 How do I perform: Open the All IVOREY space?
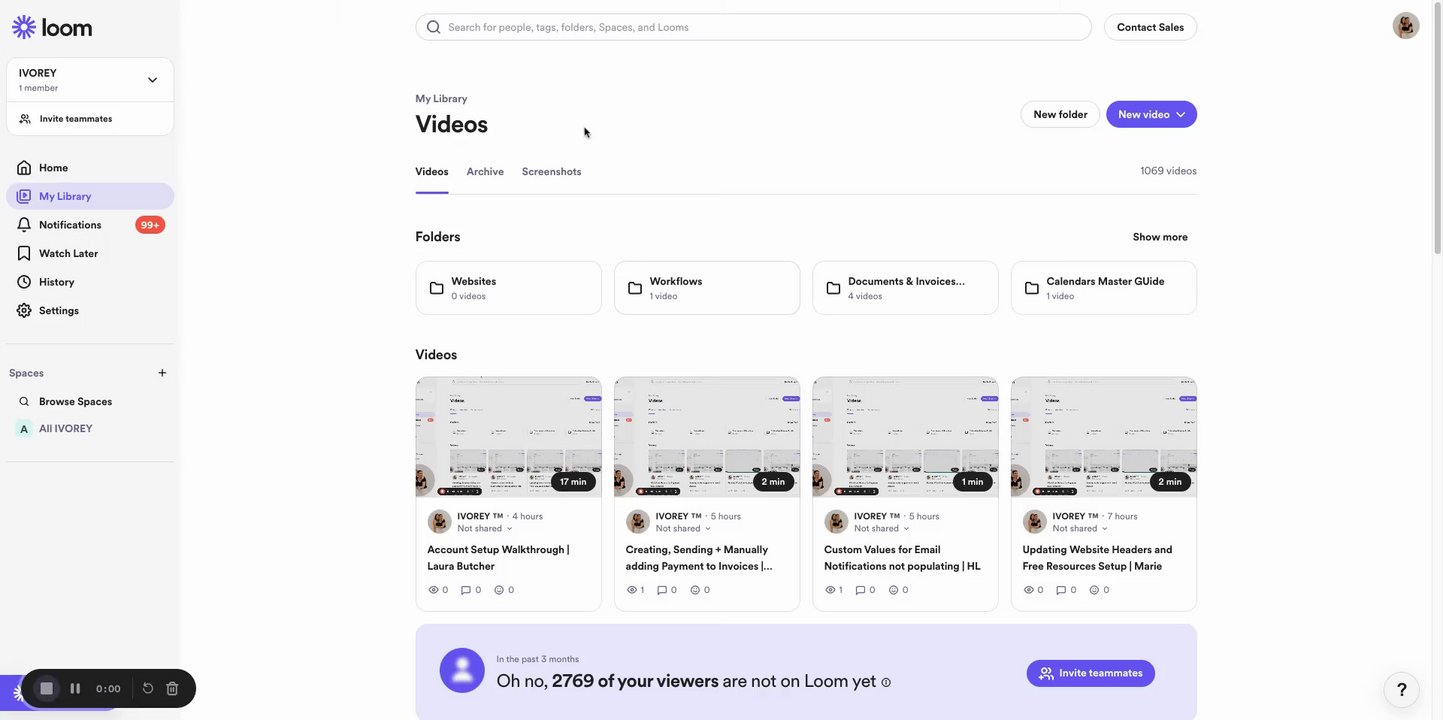pos(90,429)
